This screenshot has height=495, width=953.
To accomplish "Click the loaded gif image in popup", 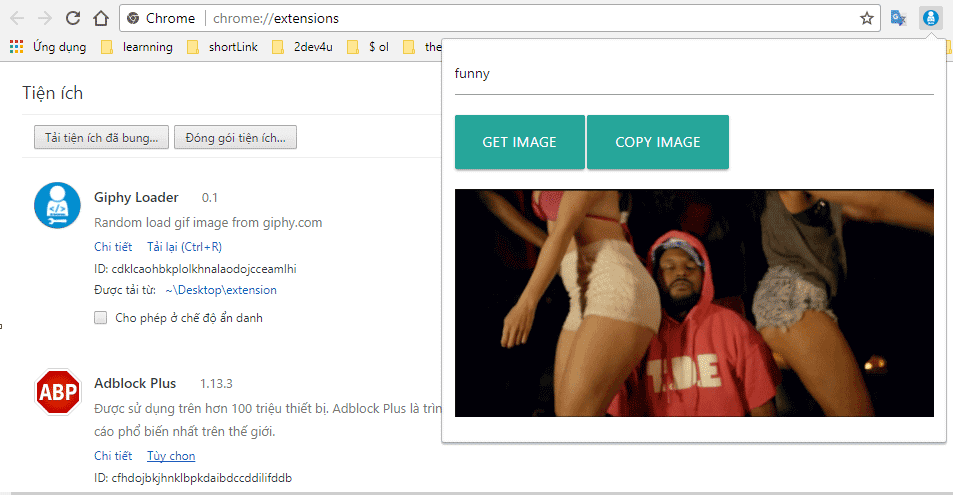I will click(x=694, y=303).
